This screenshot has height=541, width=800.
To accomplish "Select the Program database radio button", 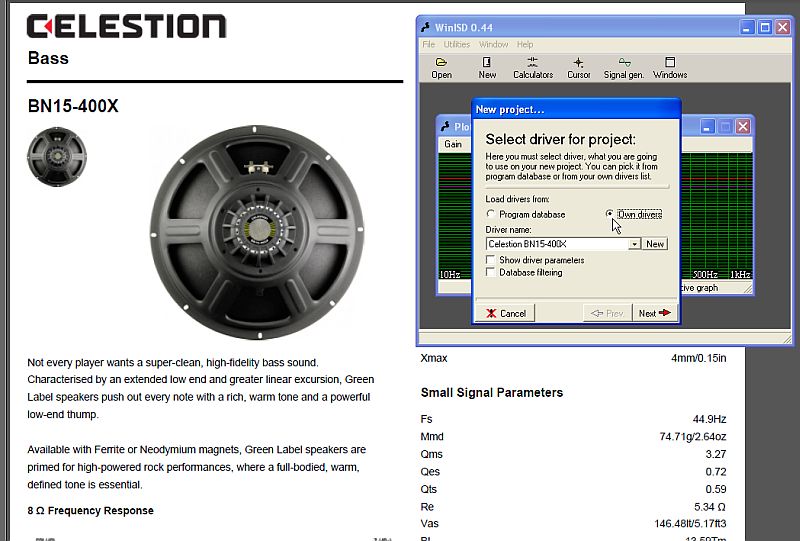I will point(490,214).
